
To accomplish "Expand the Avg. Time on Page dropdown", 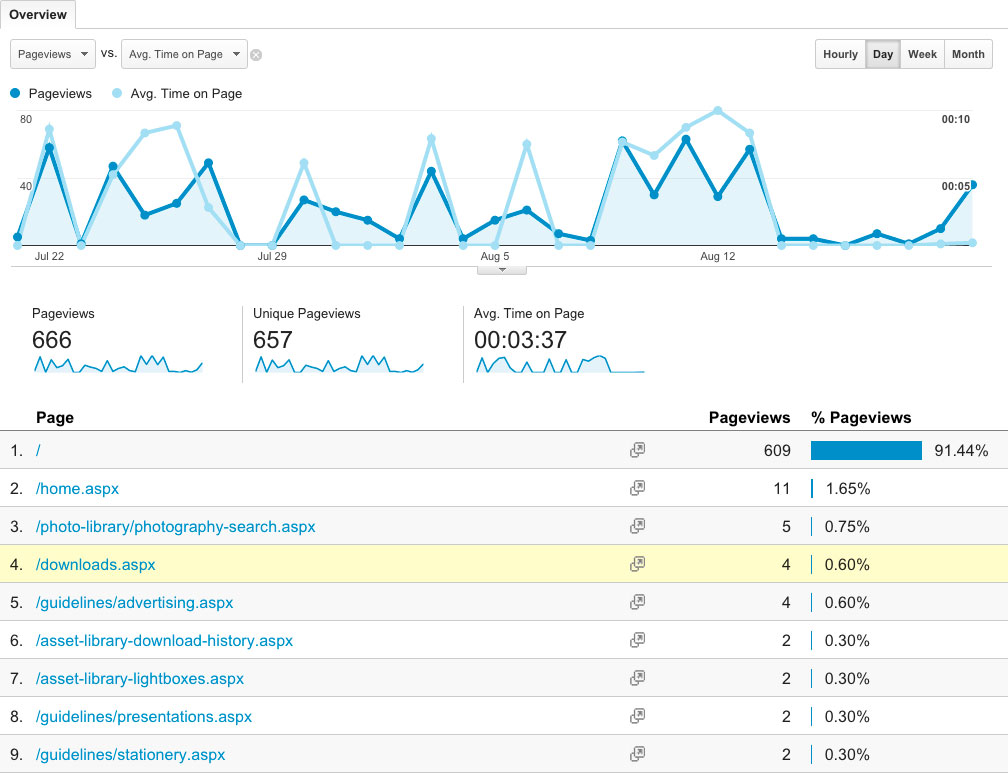I will 184,54.
